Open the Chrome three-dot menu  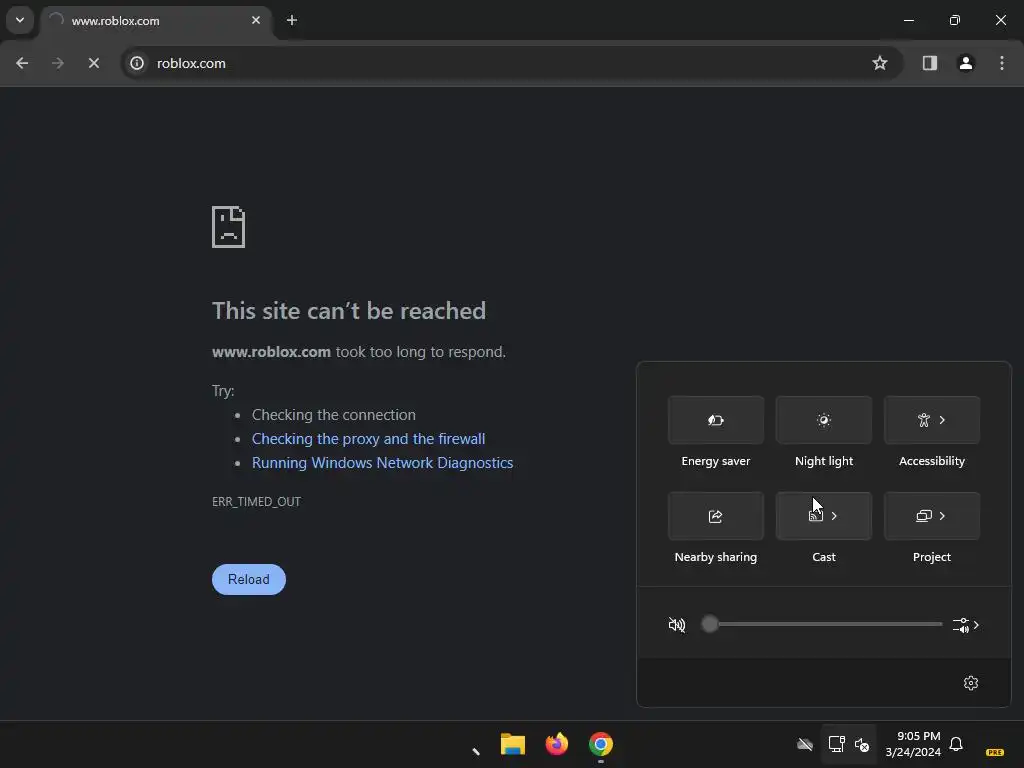[1002, 63]
